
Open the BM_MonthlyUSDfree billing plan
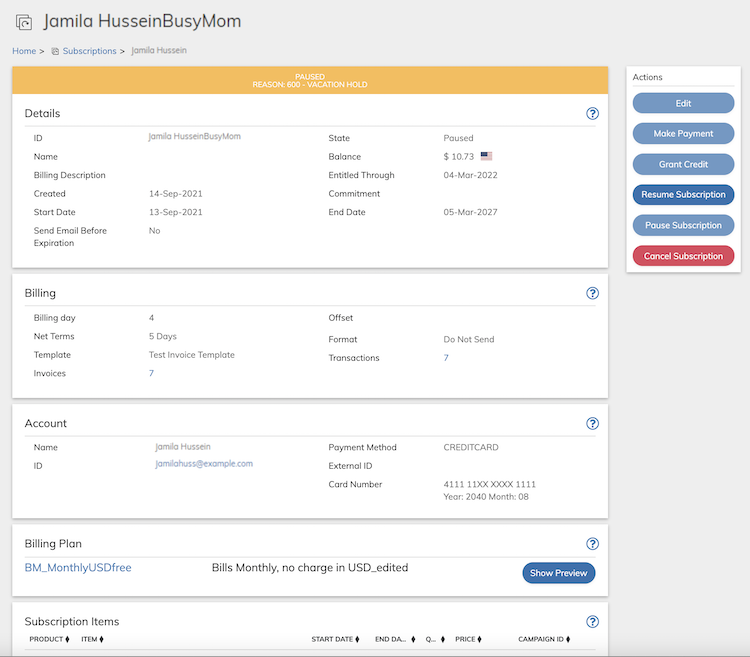78,568
